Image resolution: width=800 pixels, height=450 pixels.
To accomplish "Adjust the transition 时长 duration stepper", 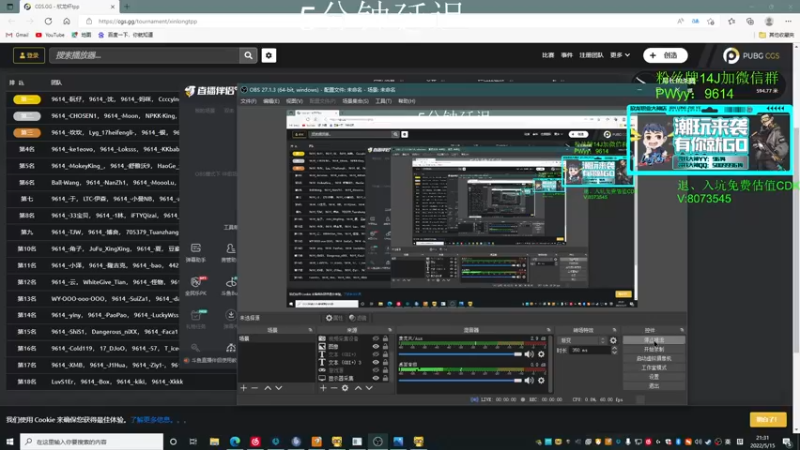I will point(614,351).
